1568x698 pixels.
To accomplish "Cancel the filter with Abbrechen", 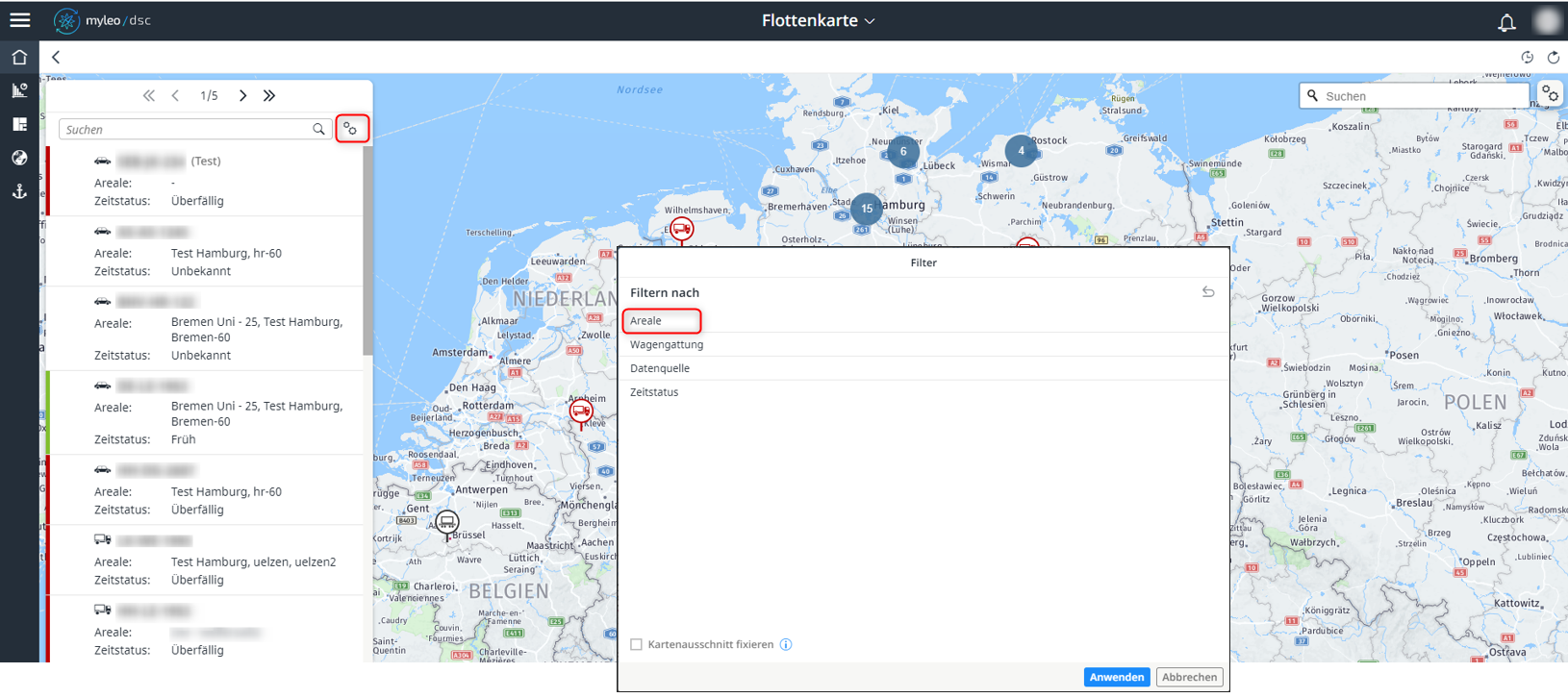I will (x=1189, y=677).
